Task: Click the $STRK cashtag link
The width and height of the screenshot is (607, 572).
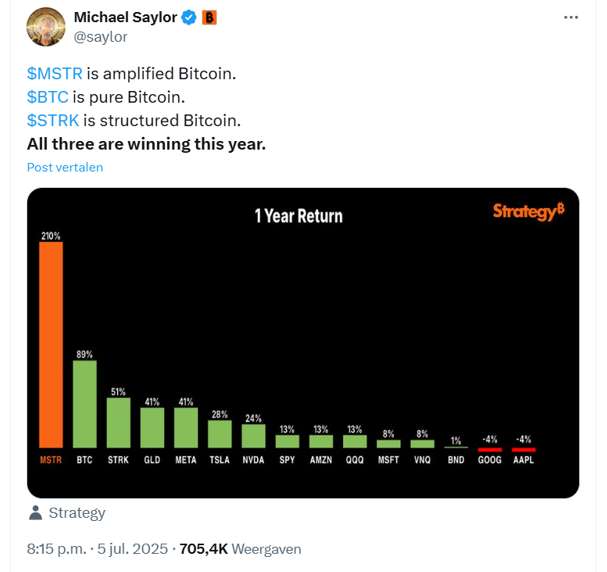Action: [x=53, y=120]
